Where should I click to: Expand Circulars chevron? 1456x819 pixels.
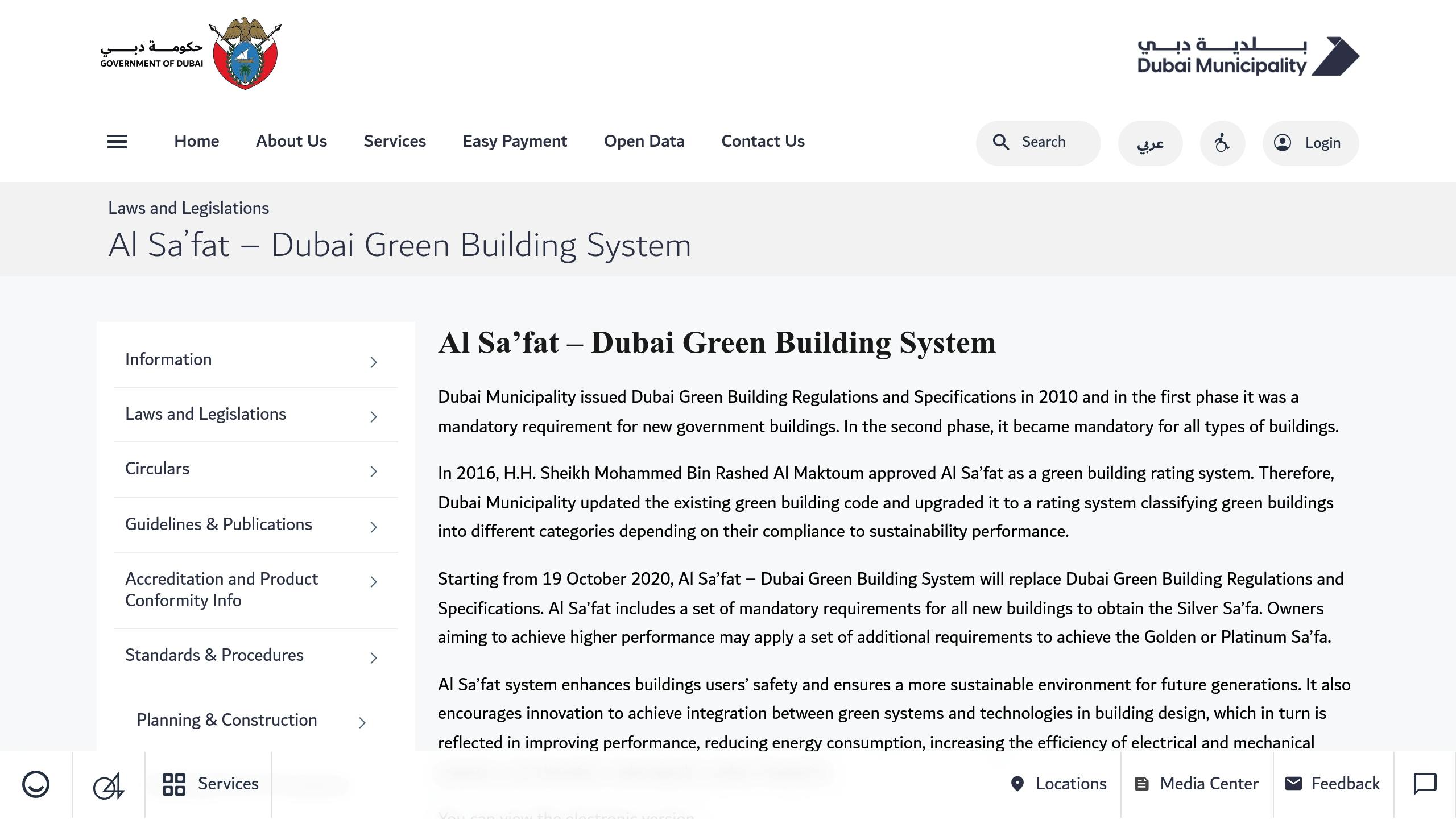click(x=374, y=471)
